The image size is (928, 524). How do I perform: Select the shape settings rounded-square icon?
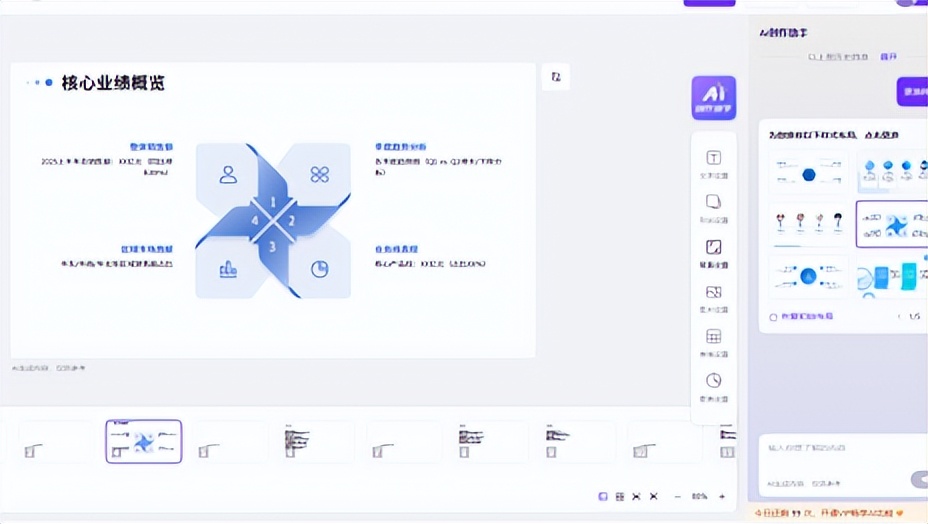[x=714, y=202]
